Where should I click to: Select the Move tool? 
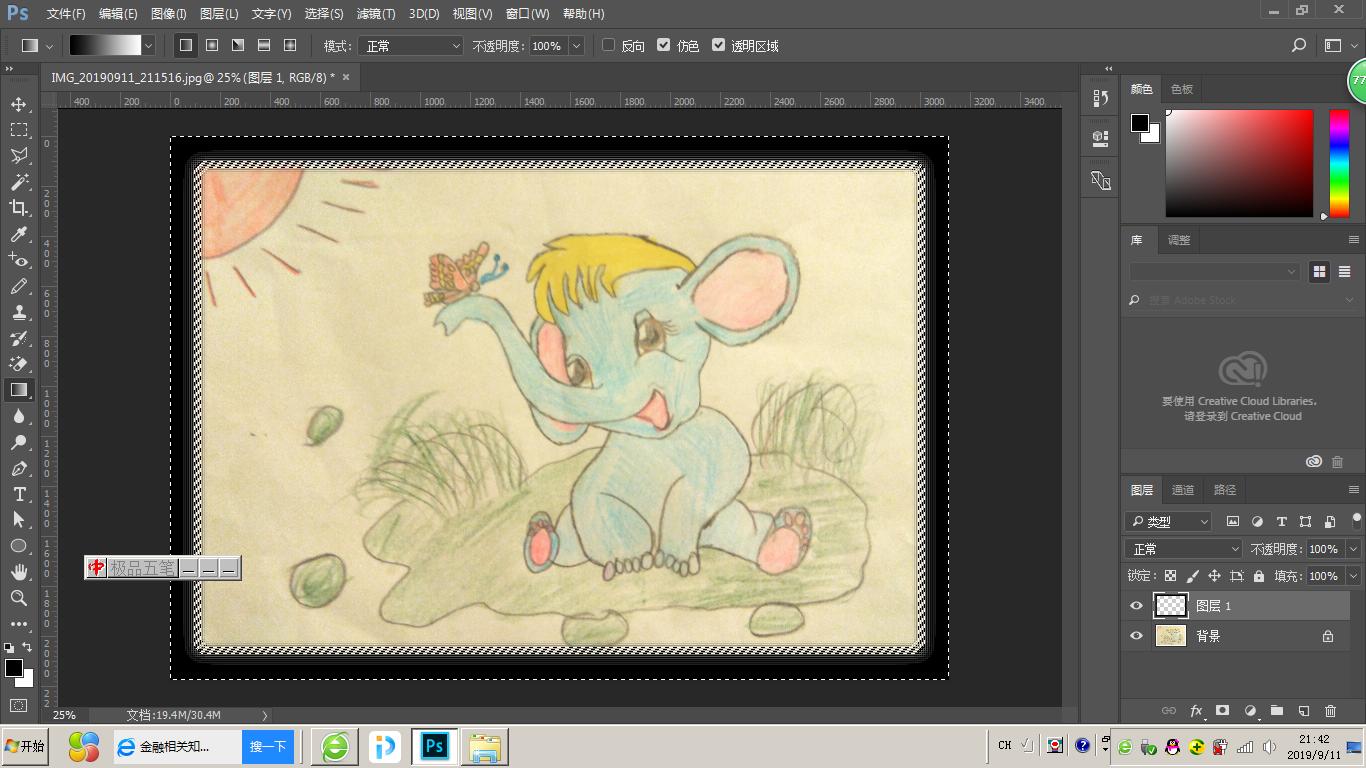(x=18, y=105)
